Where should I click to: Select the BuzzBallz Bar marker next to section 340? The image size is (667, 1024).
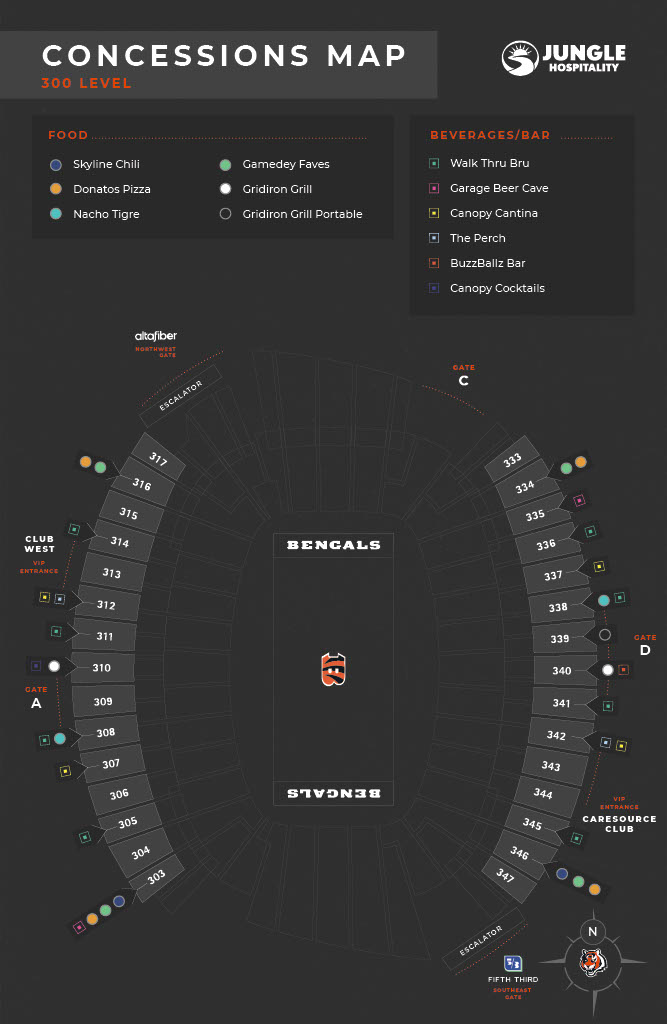(623, 669)
